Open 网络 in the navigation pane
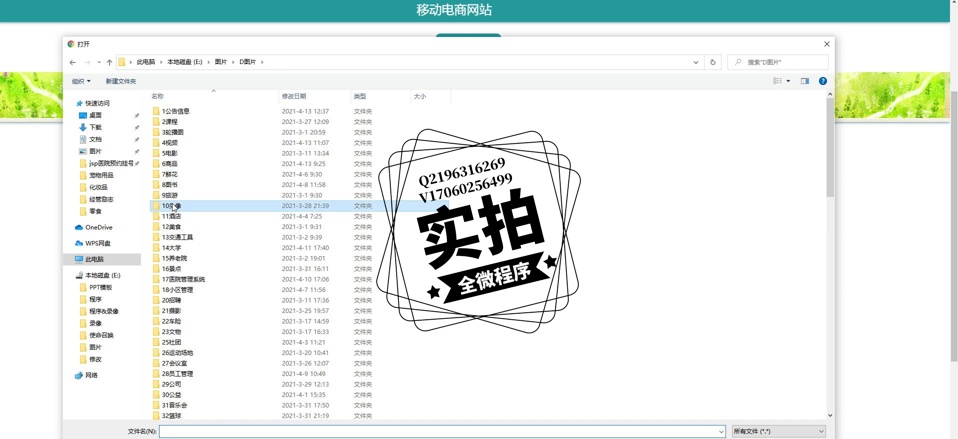This screenshot has height=439, width=958. (91, 375)
